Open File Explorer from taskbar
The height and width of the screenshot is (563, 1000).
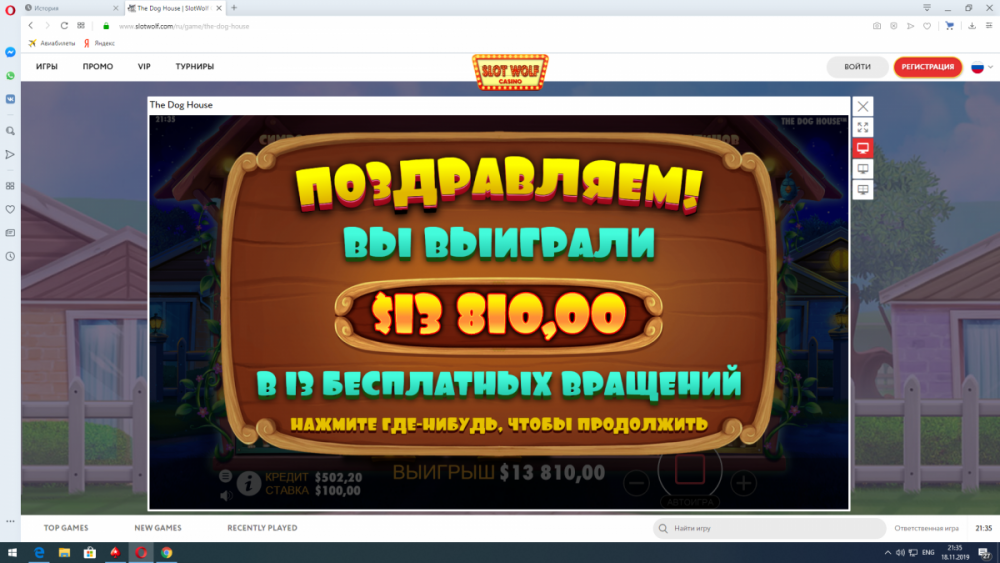64,553
